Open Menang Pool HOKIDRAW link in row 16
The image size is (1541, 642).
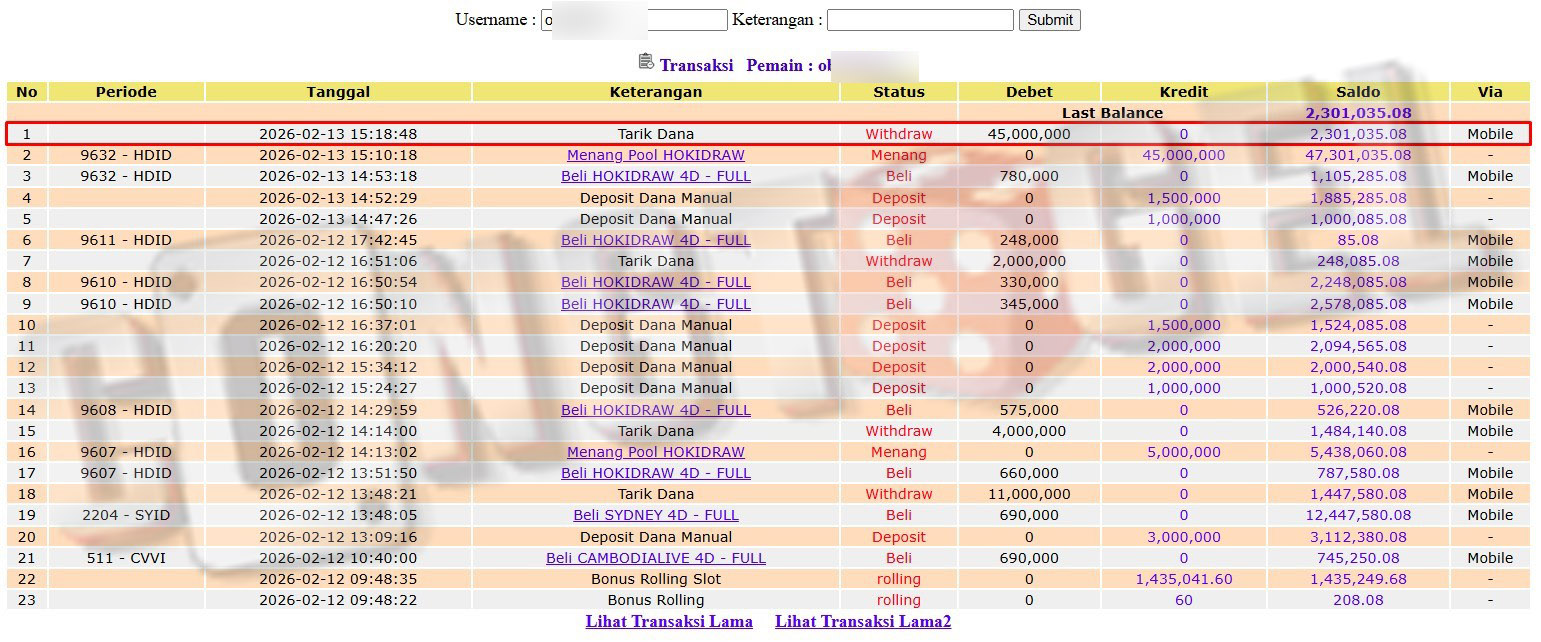(x=655, y=452)
